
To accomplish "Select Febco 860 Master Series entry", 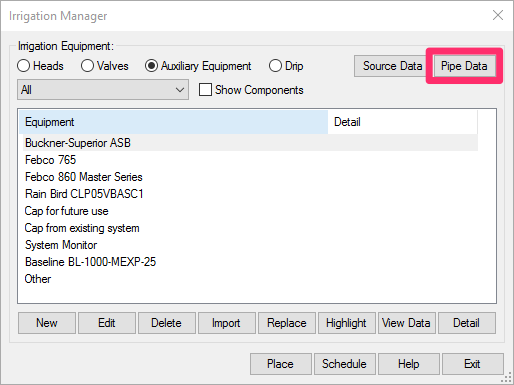I will coord(251,177).
